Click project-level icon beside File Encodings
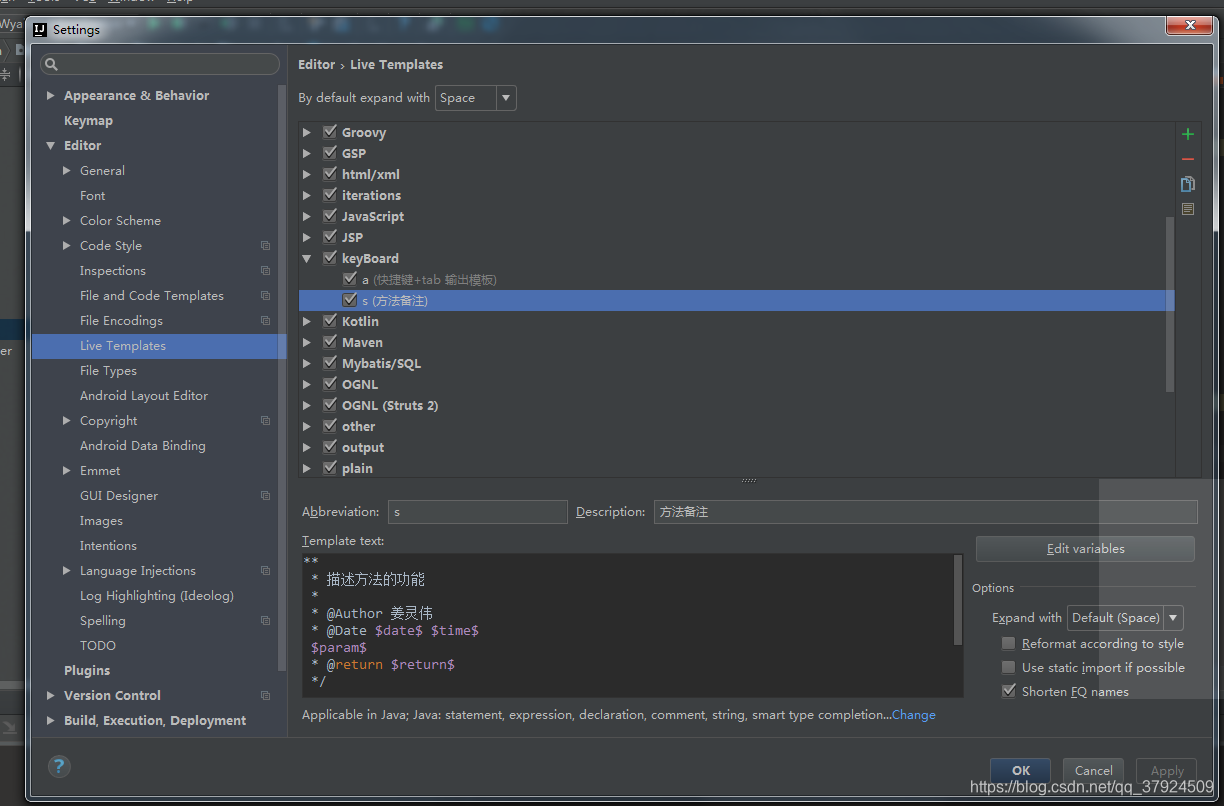 [265, 321]
